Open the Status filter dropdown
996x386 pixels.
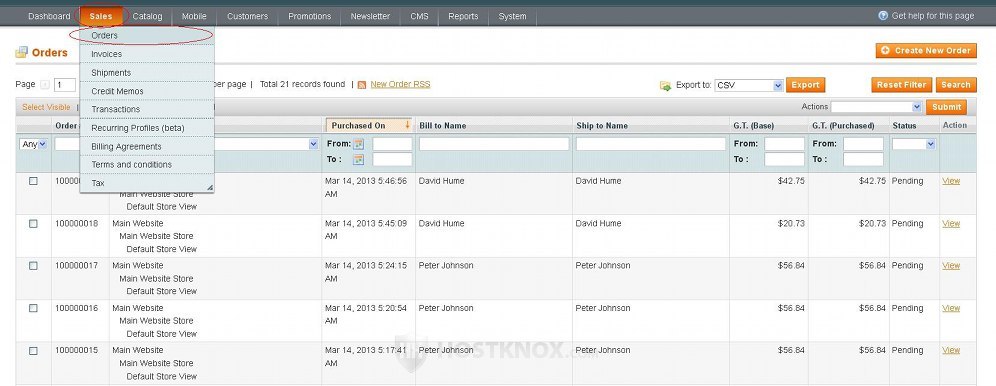pyautogui.click(x=913, y=144)
